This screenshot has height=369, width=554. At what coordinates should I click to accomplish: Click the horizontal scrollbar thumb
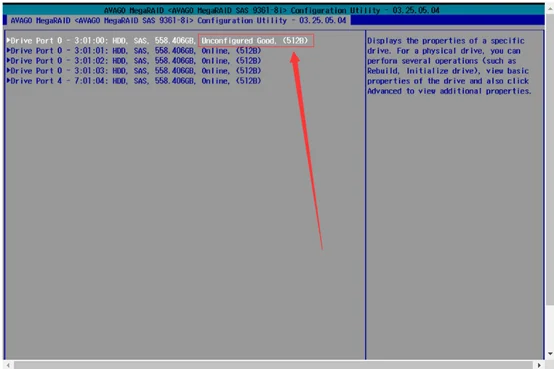pyautogui.click(x=273, y=365)
